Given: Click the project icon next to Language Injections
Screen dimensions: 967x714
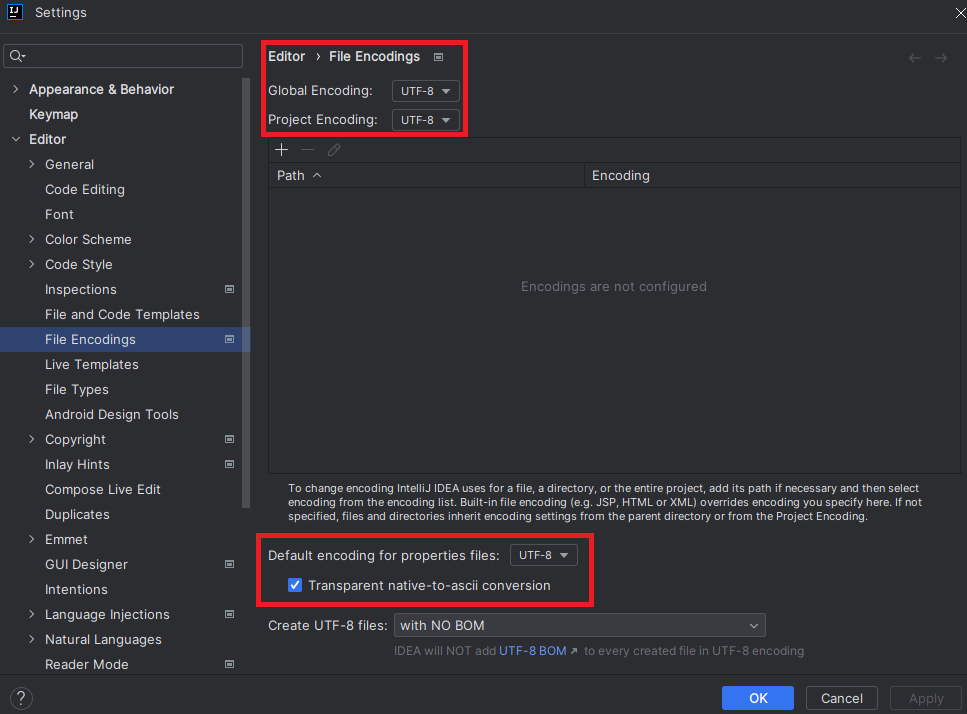Looking at the screenshot, I should click(x=229, y=614).
